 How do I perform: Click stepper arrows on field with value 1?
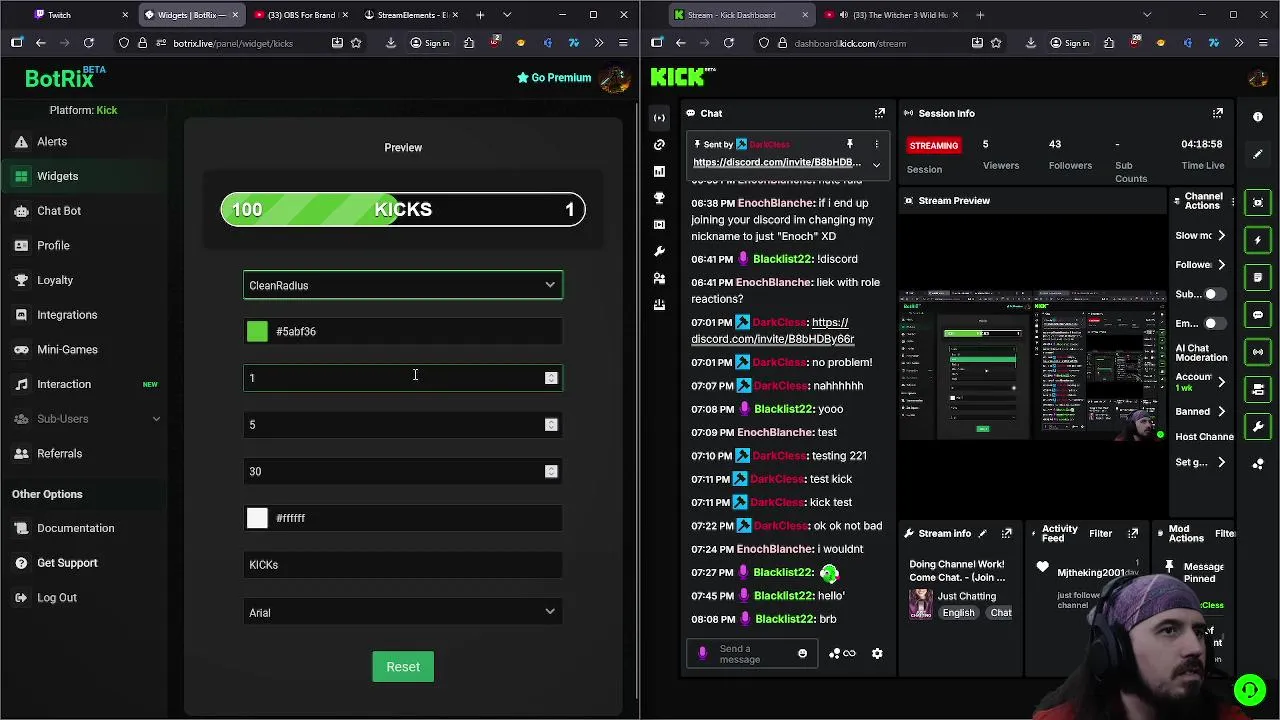(x=551, y=378)
